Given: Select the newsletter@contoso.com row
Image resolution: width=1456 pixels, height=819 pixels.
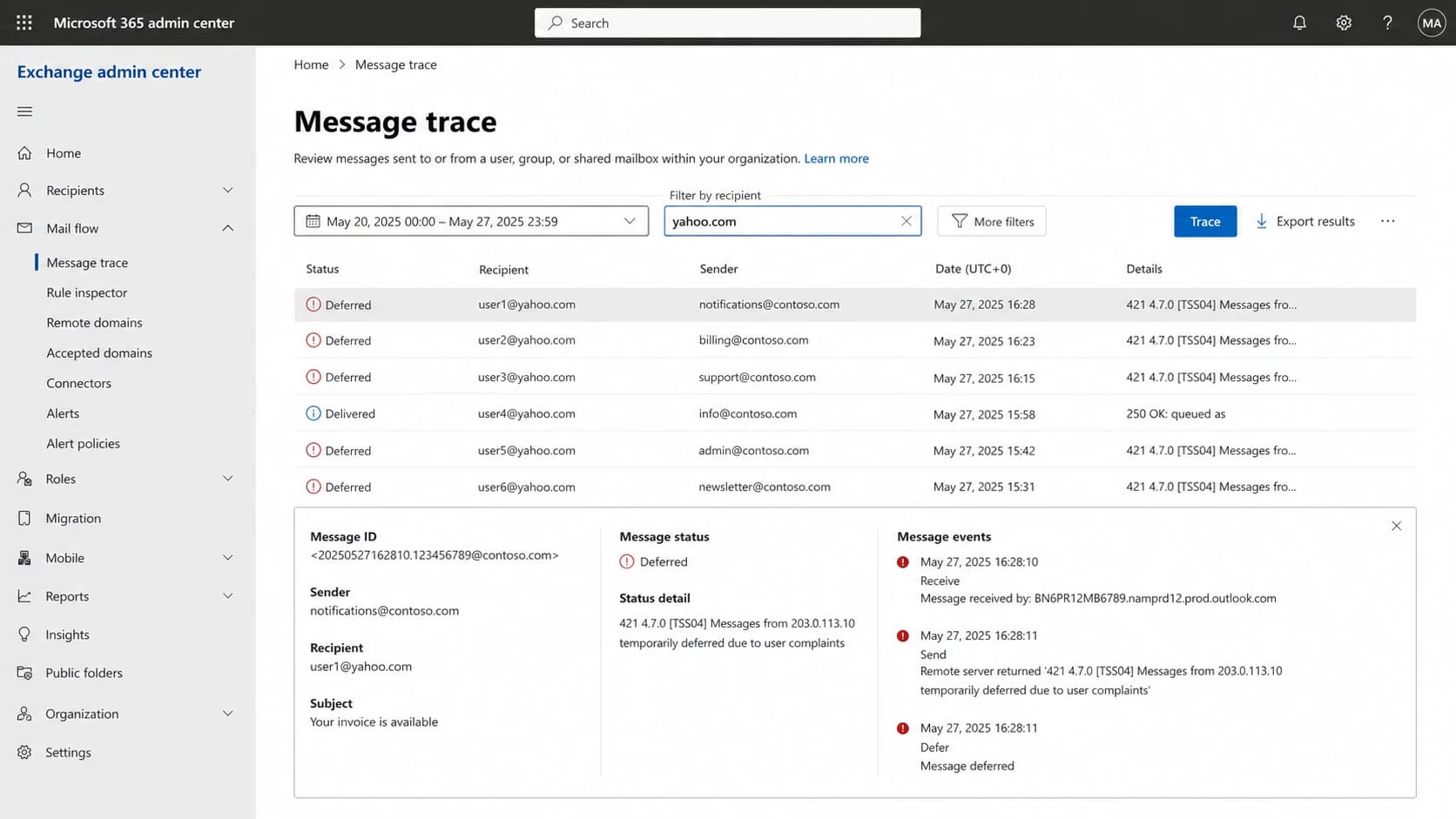Looking at the screenshot, I should pos(855,487).
